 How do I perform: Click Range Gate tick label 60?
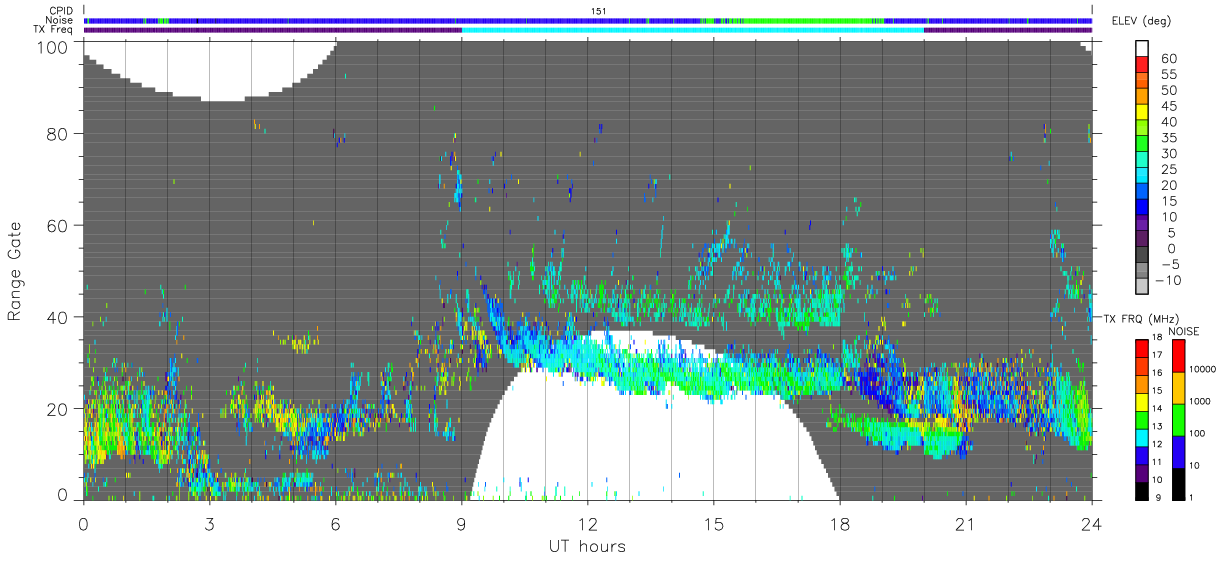pyautogui.click(x=59, y=226)
